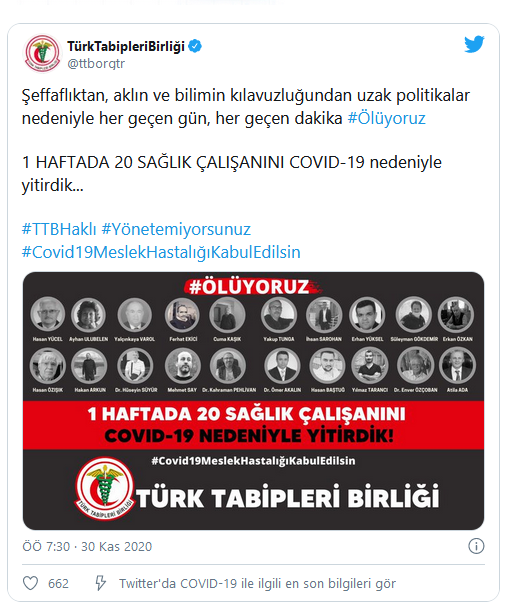Image resolution: width=522 pixels, height=606 pixels.
Task: Click the @ttborgtr handle
Action: coord(96,63)
